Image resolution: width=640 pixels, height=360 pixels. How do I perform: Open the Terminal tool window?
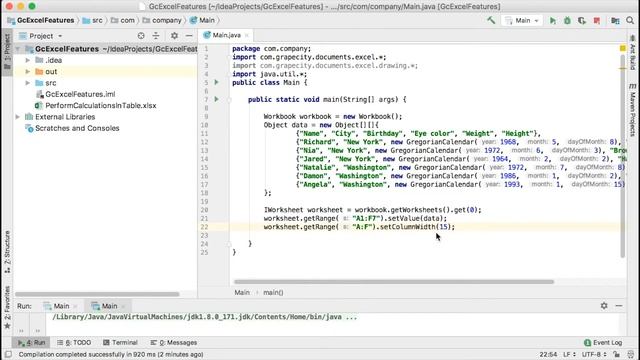(120, 342)
